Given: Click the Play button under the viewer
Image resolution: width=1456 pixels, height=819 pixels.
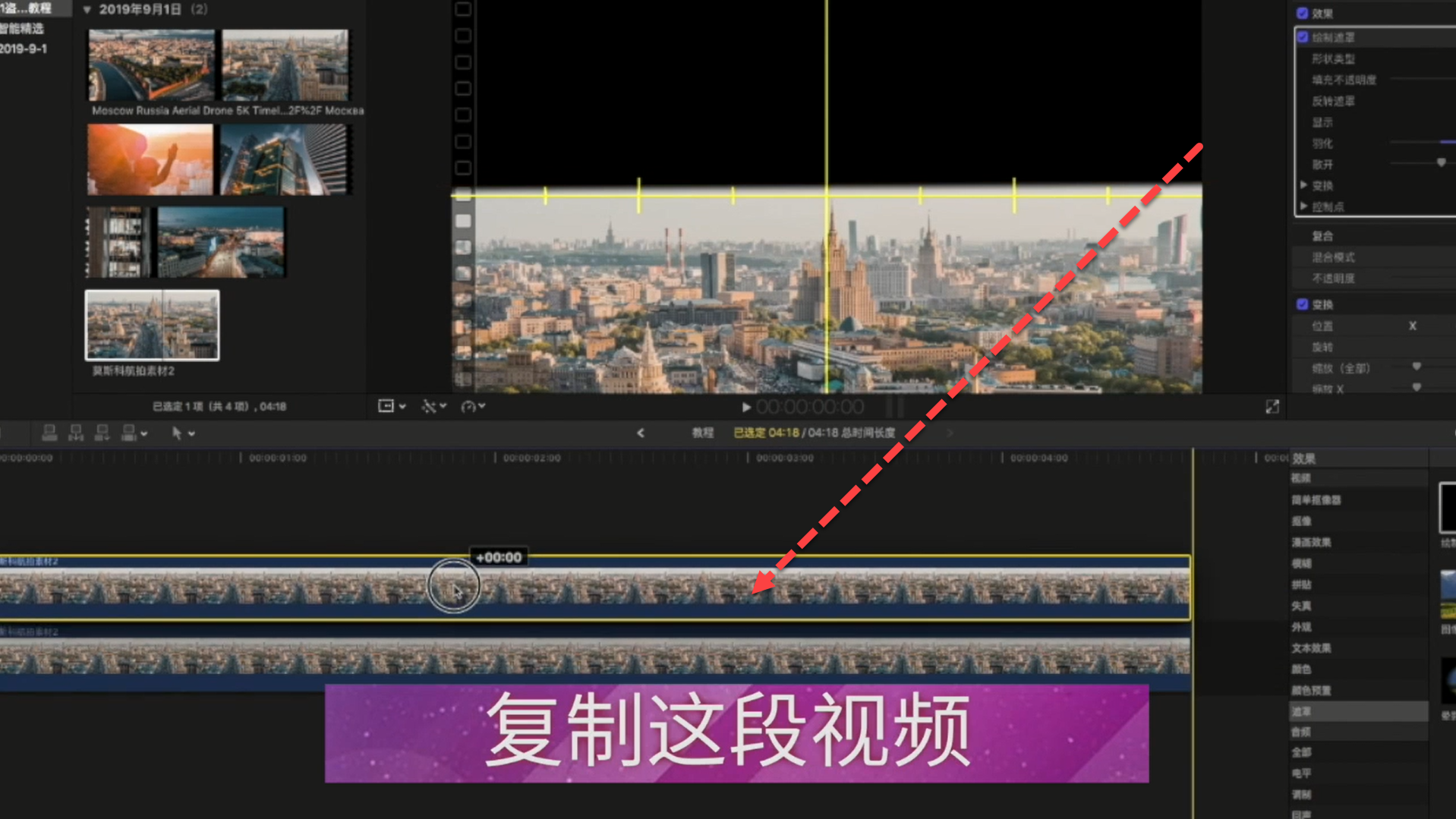Looking at the screenshot, I should (x=745, y=406).
